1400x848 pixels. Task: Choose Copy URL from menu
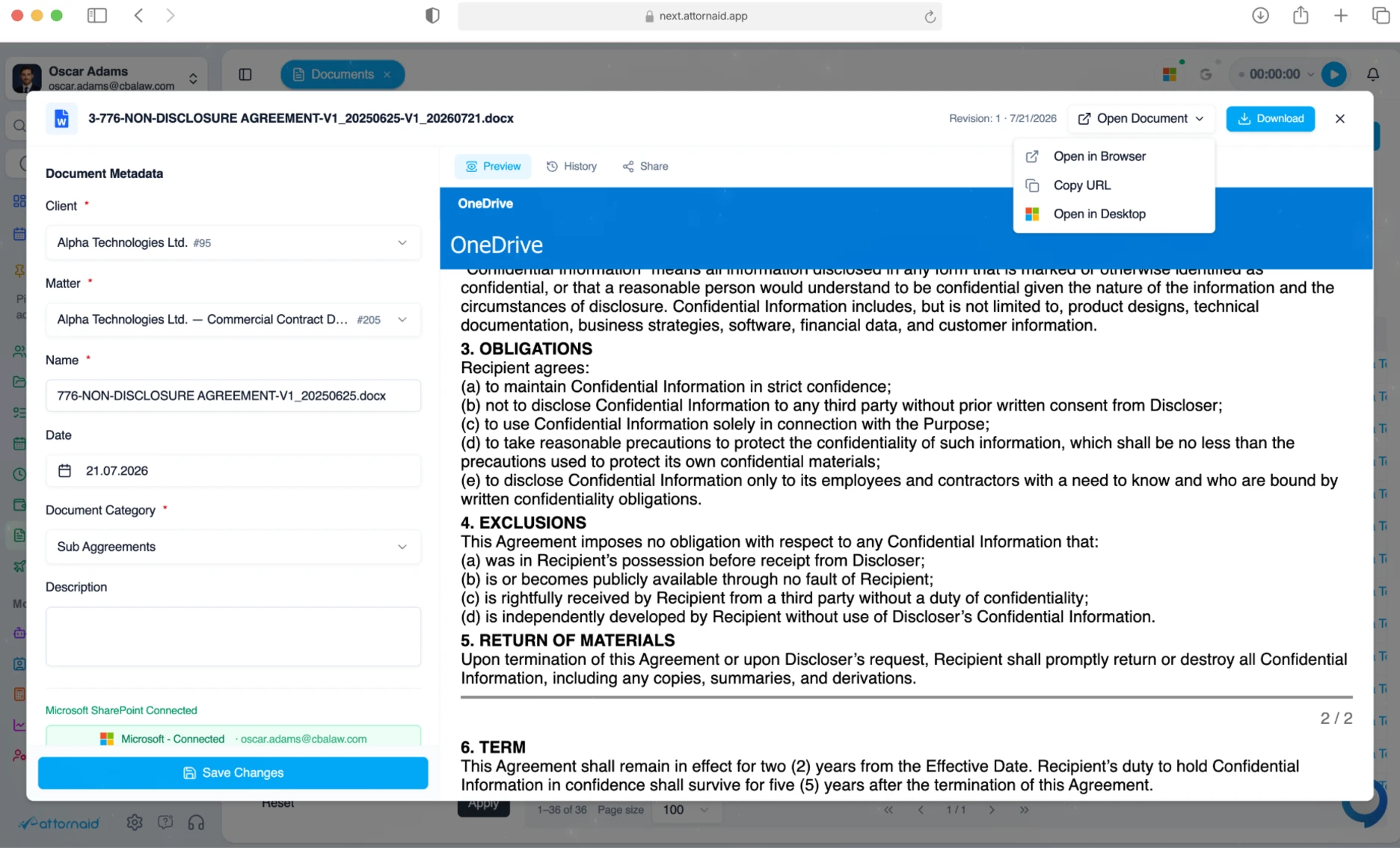point(1114,185)
